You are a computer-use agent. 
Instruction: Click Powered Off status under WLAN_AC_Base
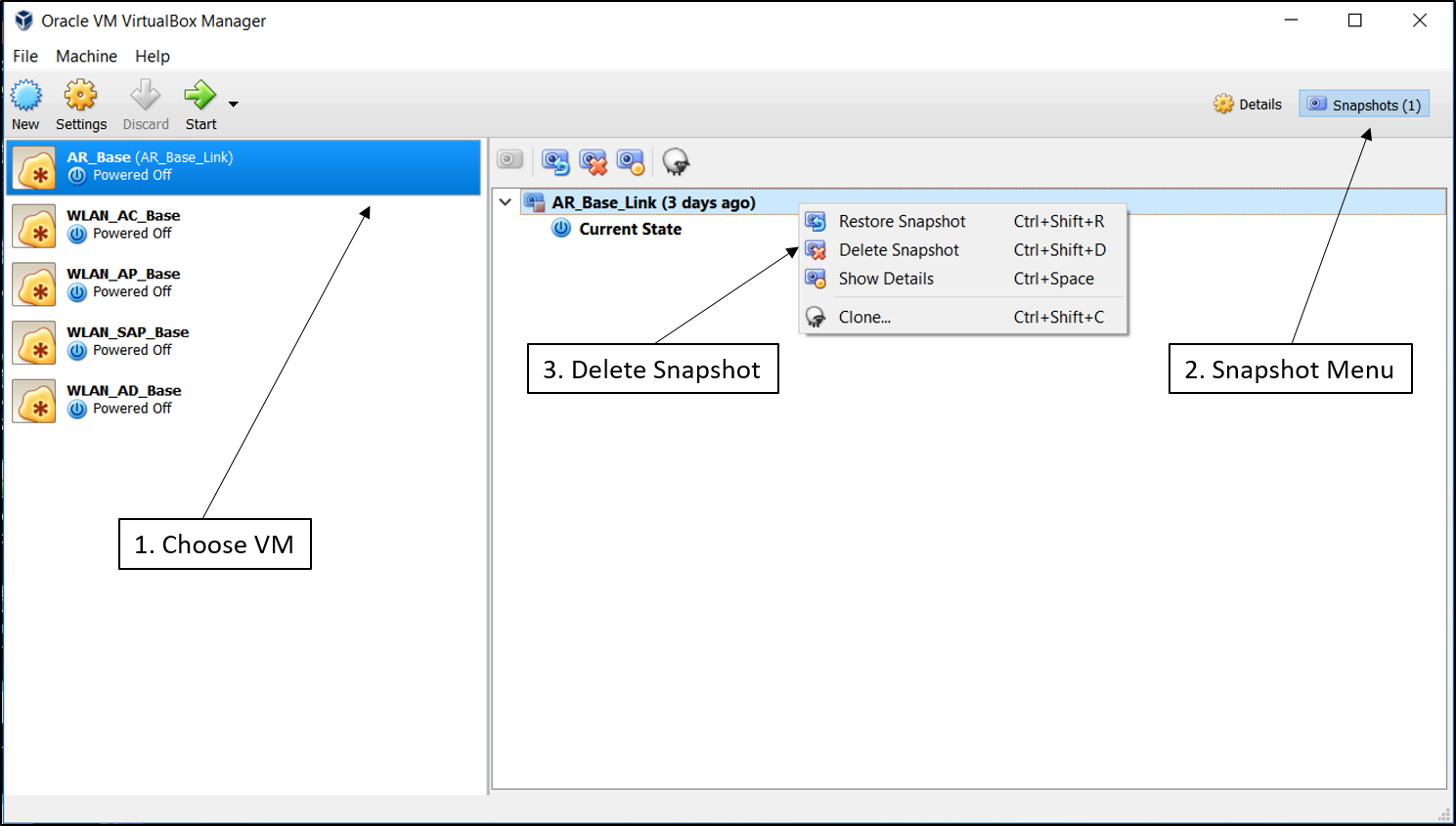(x=132, y=234)
